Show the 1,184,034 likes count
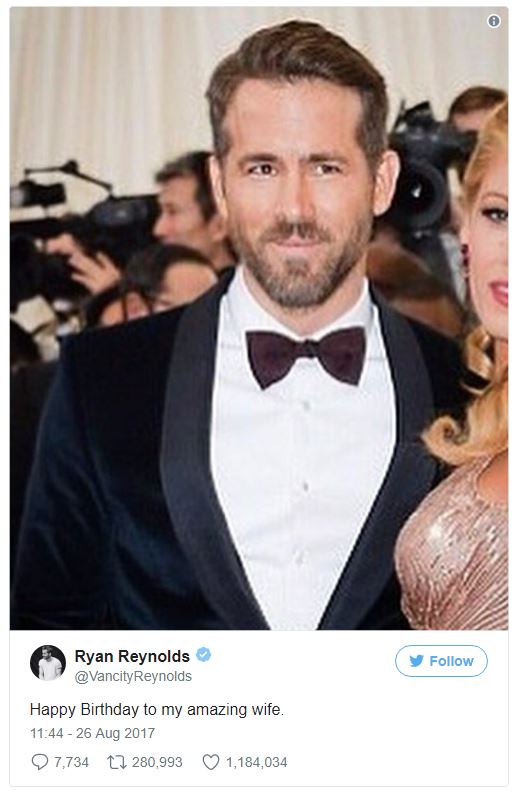 (256, 762)
